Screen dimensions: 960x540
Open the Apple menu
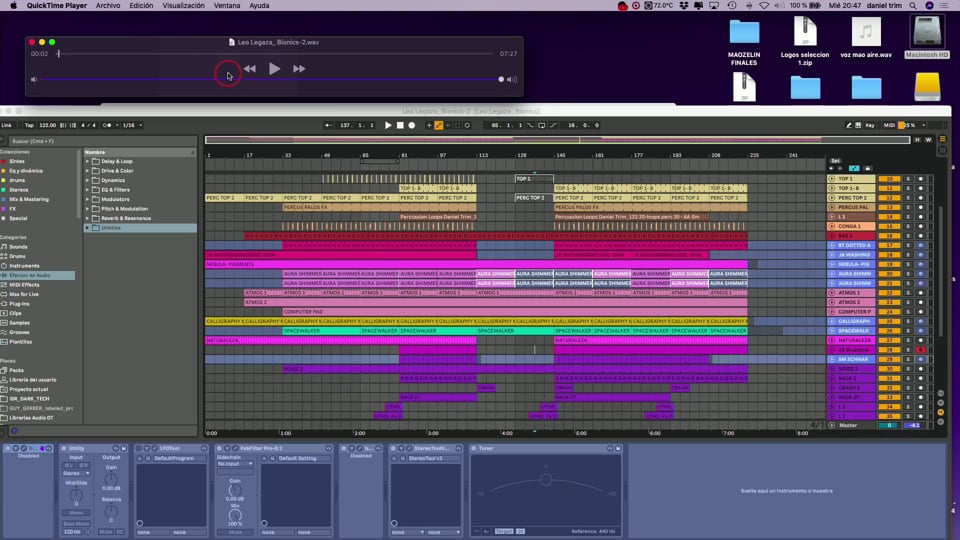[x=13, y=6]
